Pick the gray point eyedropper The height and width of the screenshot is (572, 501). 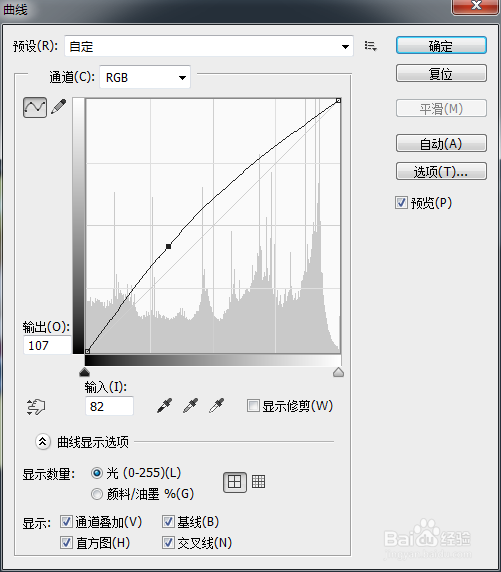(x=190, y=405)
